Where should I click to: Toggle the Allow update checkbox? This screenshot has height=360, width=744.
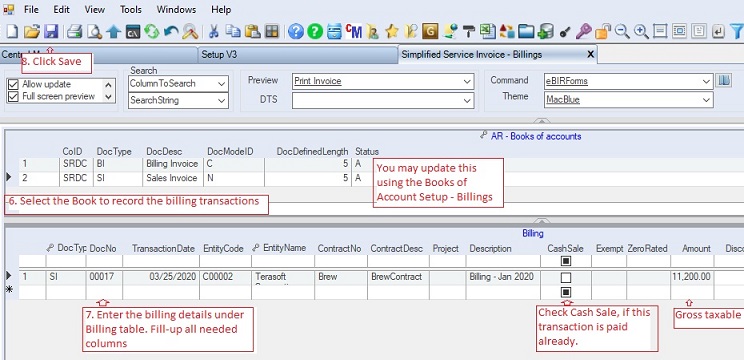[x=13, y=84]
